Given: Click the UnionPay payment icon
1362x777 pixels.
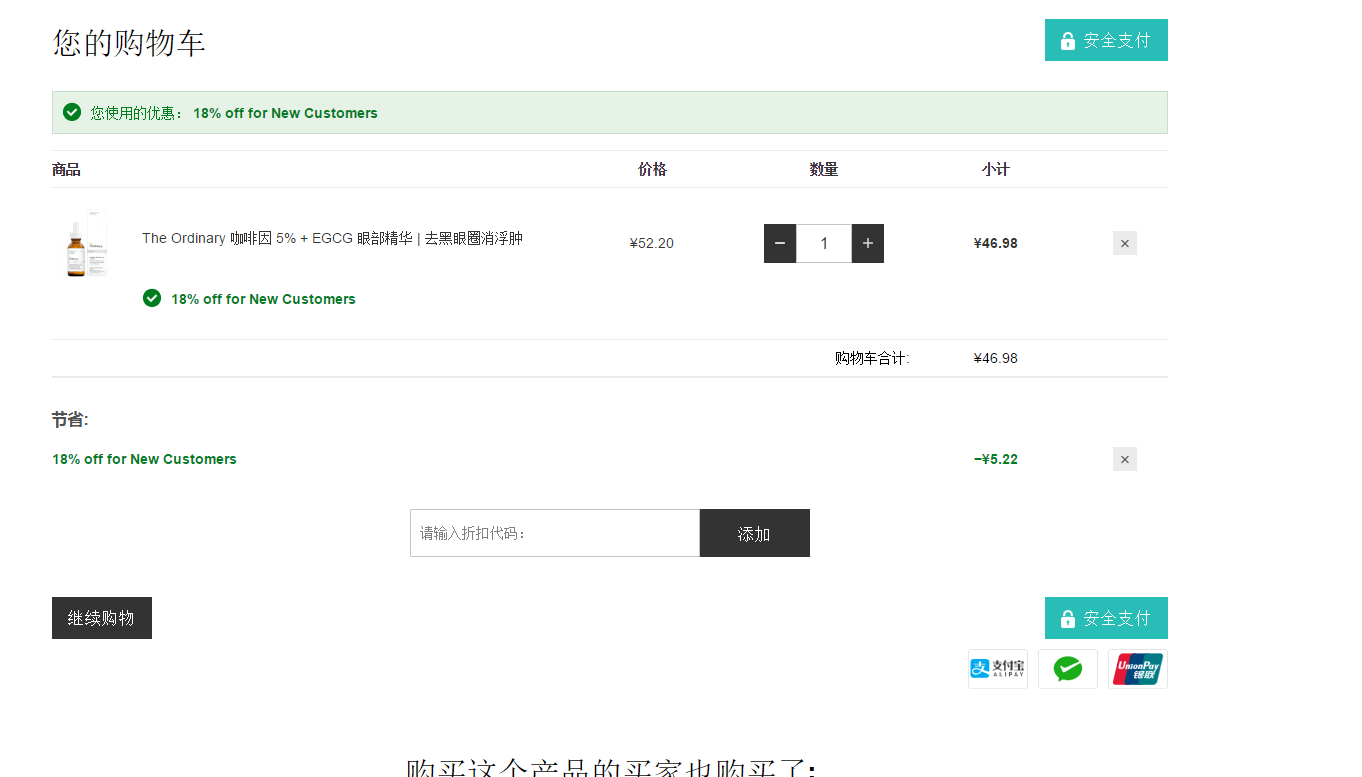Looking at the screenshot, I should pos(1138,669).
